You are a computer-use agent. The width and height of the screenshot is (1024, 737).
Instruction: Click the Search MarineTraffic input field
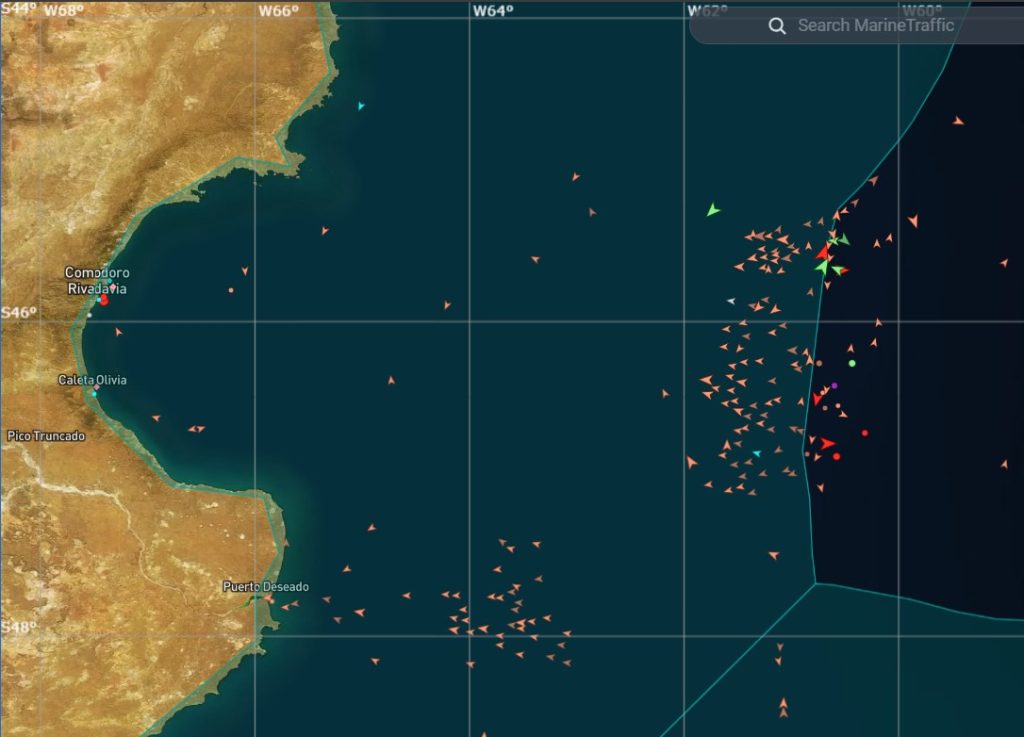(875, 26)
